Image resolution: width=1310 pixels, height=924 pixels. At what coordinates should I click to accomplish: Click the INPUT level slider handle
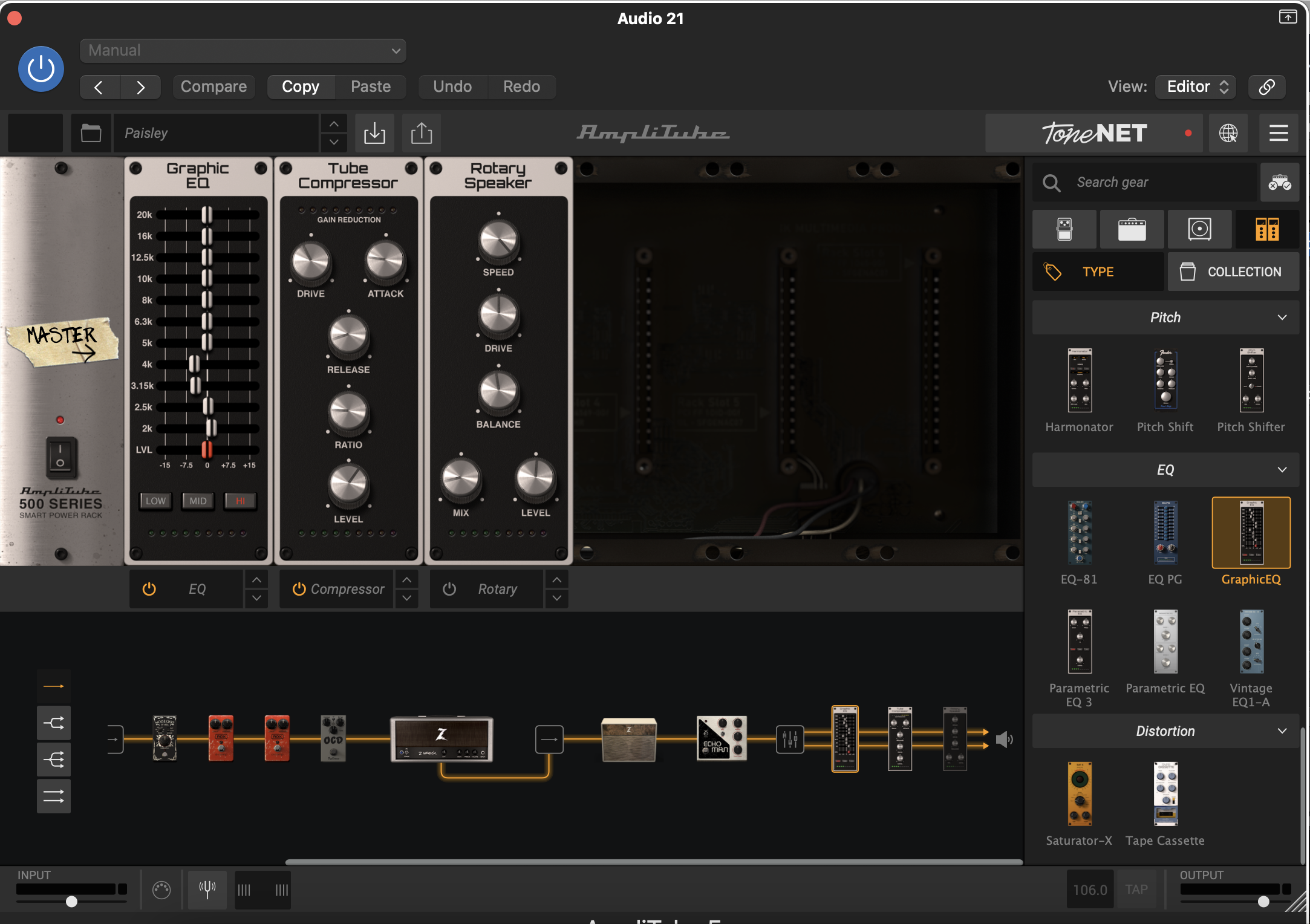(x=71, y=902)
